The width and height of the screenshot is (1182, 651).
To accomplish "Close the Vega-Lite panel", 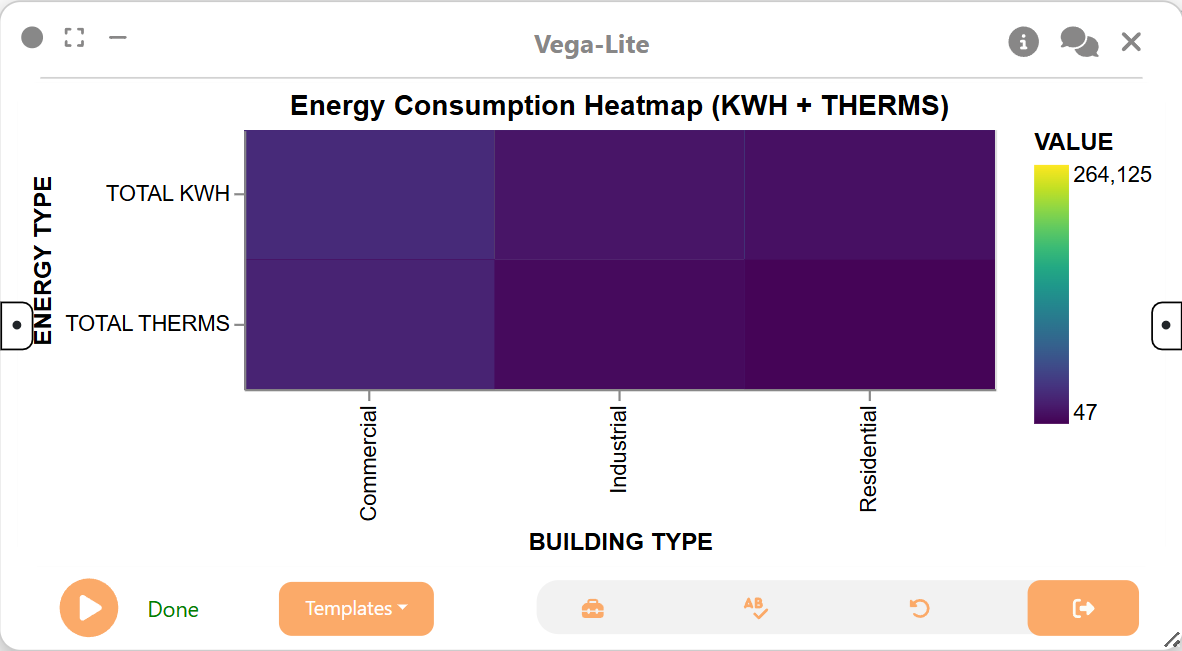I will pos(1131,42).
